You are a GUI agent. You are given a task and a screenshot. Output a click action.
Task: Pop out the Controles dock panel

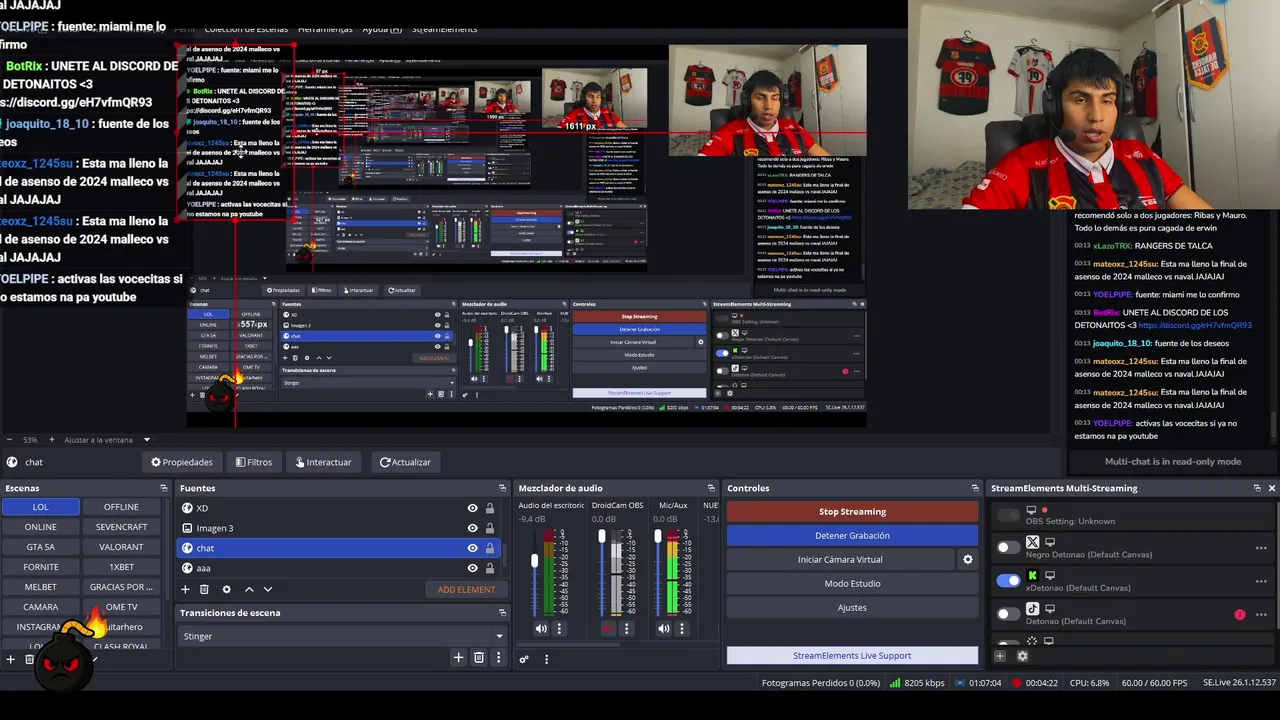(975, 488)
